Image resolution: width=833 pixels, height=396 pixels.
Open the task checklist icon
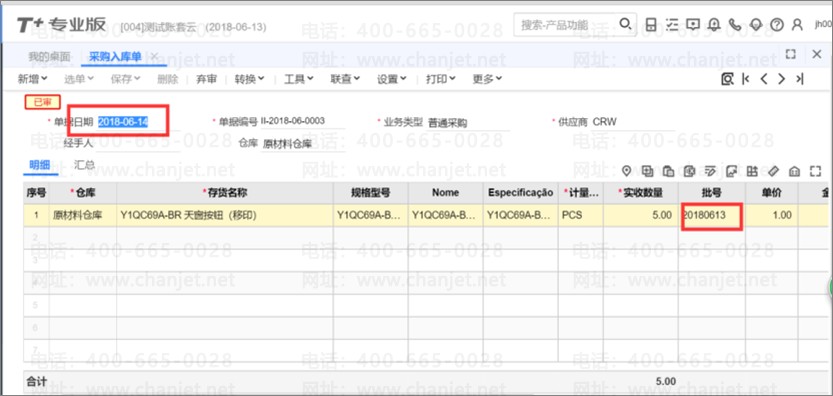tap(672, 24)
